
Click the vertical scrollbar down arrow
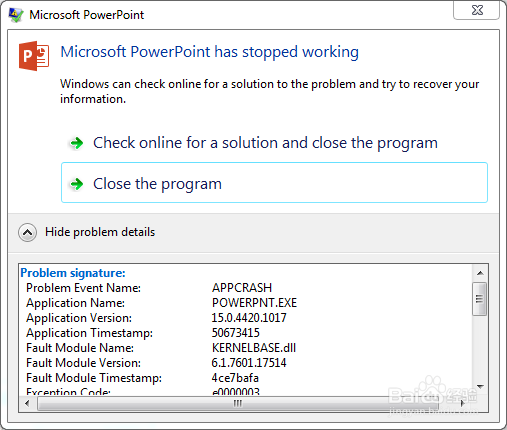tap(480, 387)
